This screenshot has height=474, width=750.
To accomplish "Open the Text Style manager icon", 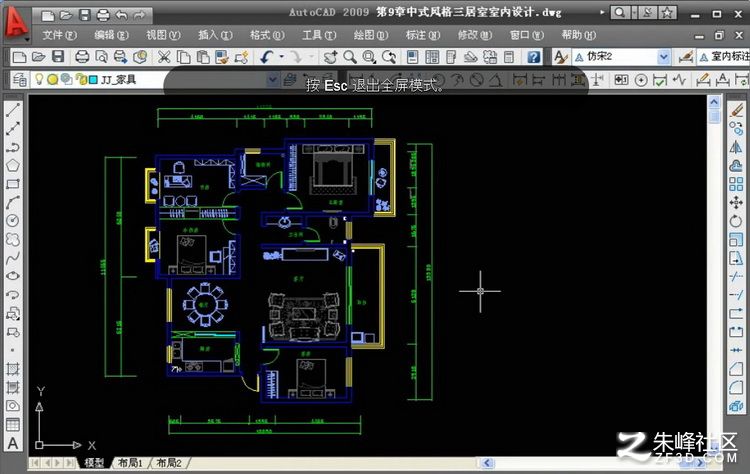I will (x=560, y=57).
